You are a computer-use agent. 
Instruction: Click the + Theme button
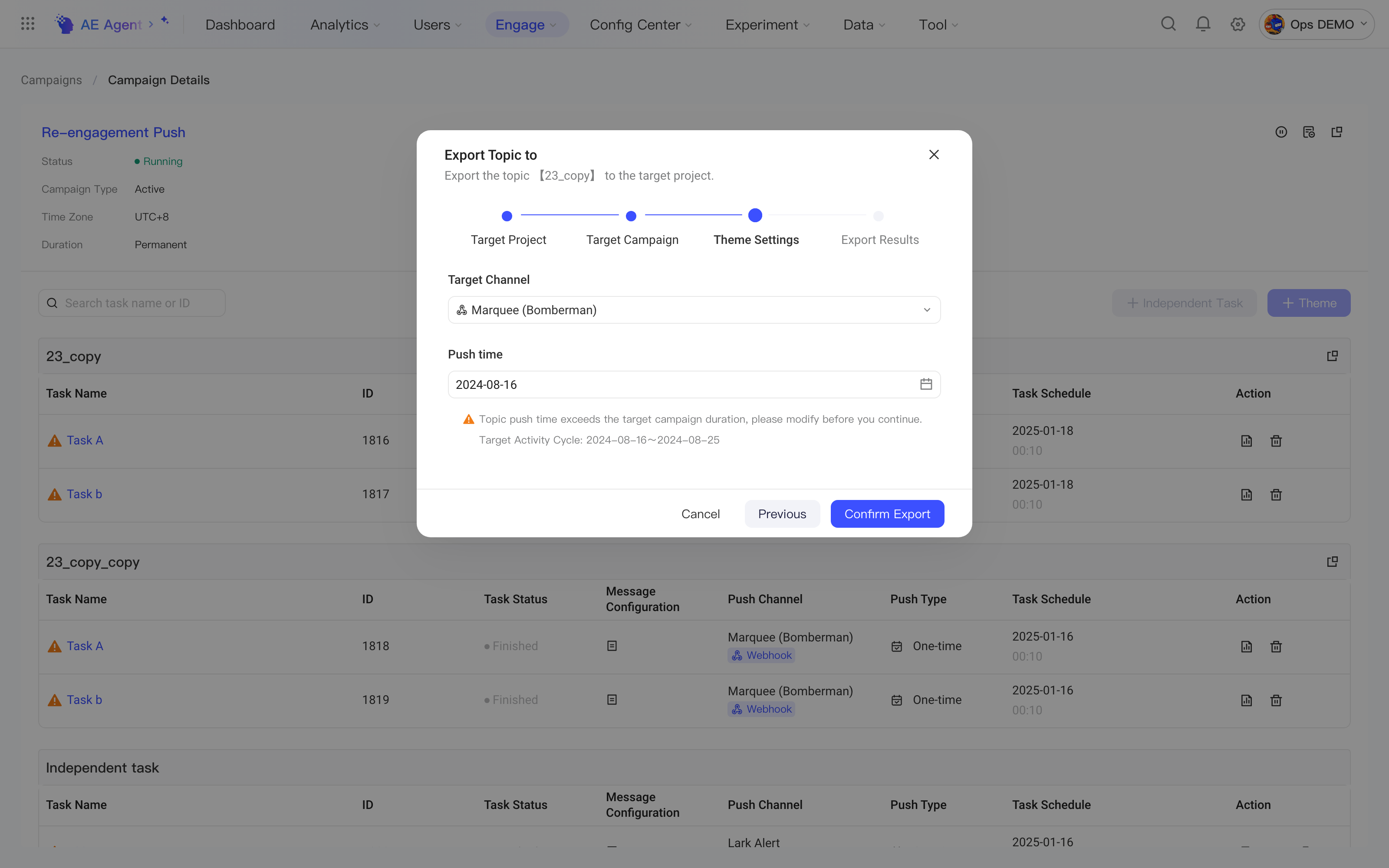(1309, 302)
